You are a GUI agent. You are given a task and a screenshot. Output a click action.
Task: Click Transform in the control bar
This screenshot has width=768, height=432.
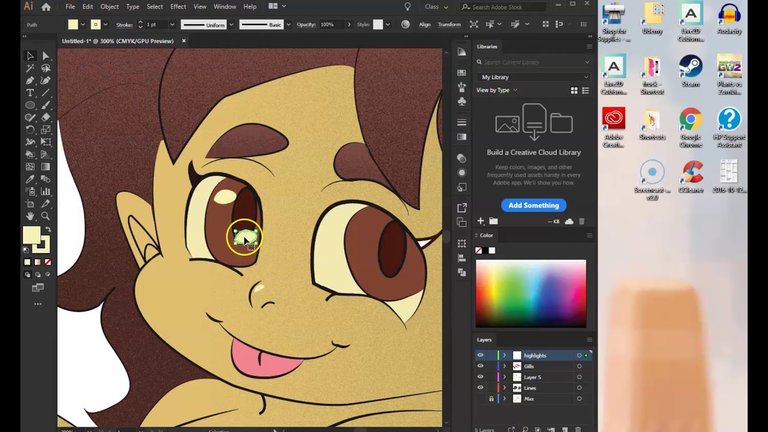(x=449, y=23)
